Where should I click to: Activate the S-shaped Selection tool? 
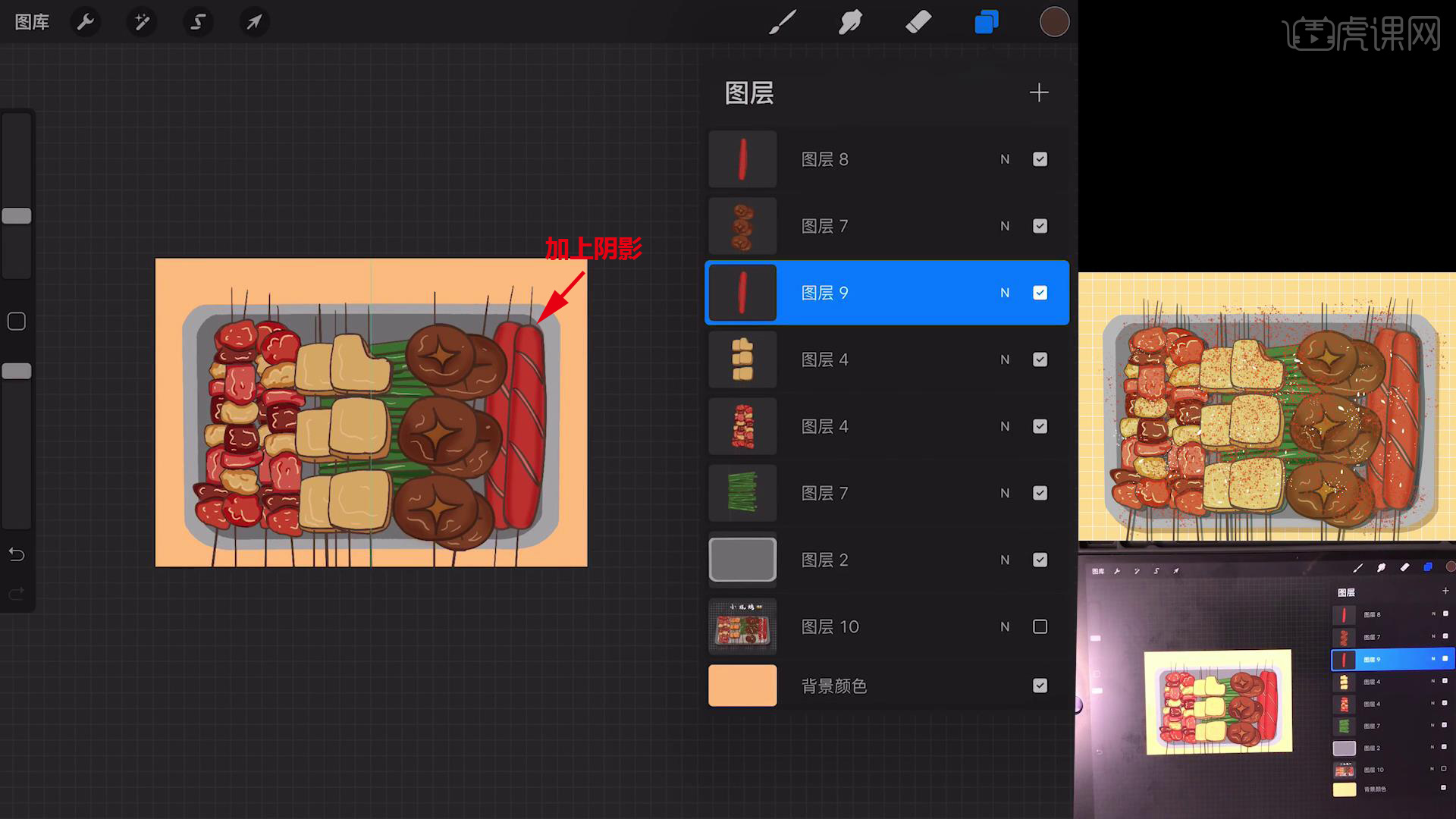coord(198,22)
